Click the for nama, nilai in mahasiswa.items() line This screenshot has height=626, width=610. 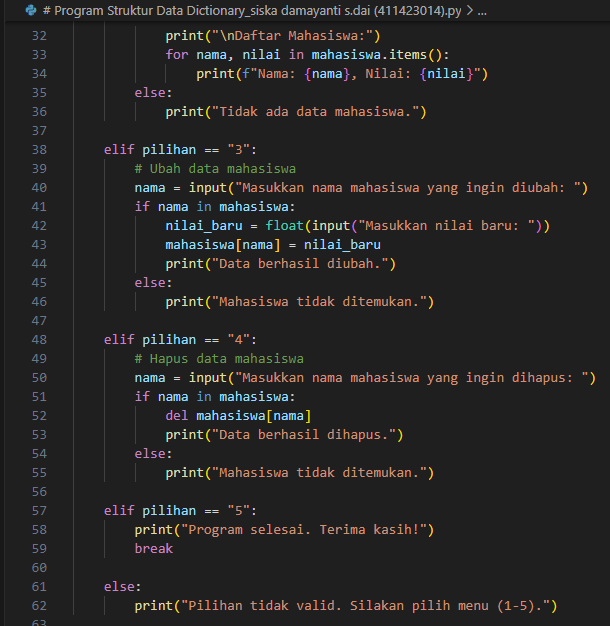pos(307,55)
